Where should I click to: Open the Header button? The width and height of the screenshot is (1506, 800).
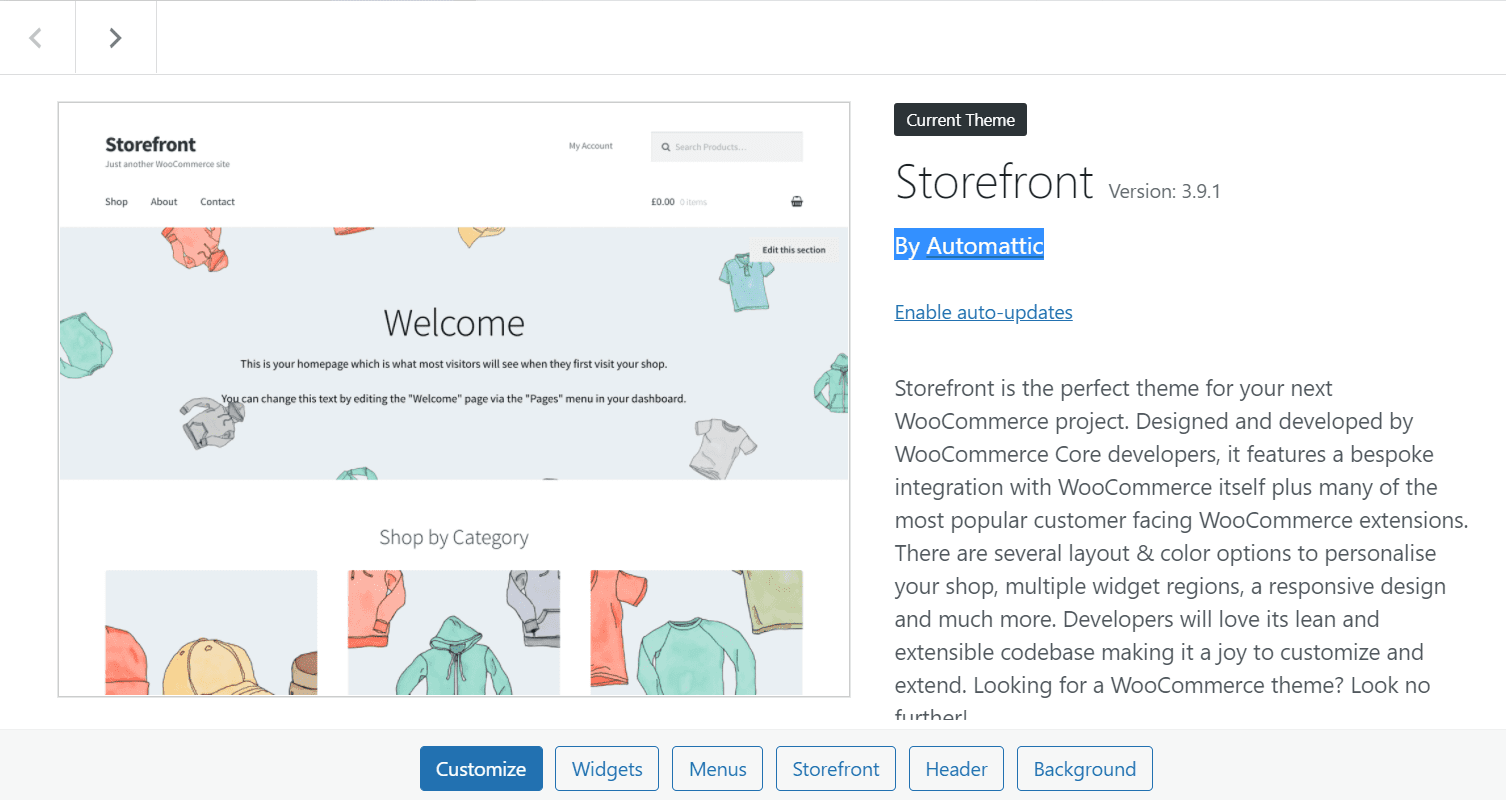pos(956,769)
